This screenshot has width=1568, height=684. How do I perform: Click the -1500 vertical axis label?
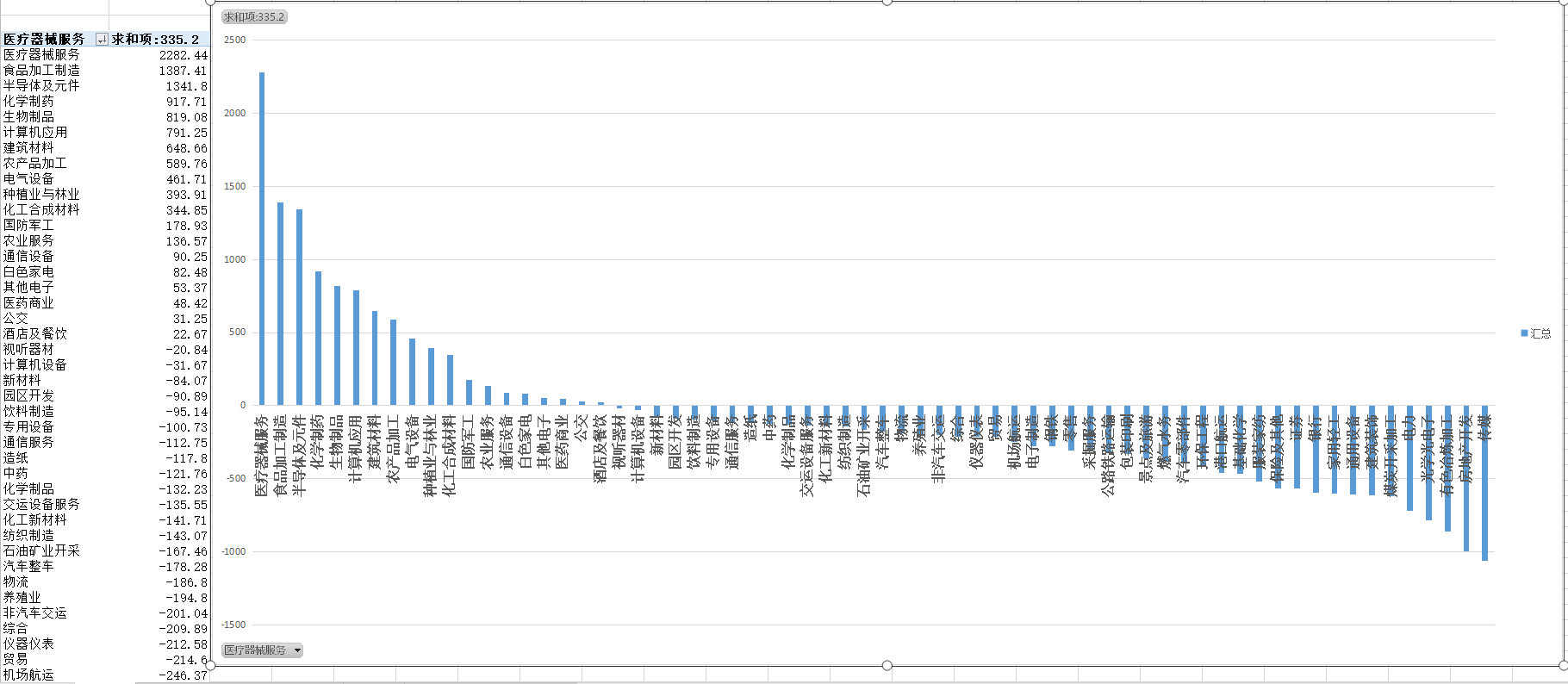(x=233, y=625)
